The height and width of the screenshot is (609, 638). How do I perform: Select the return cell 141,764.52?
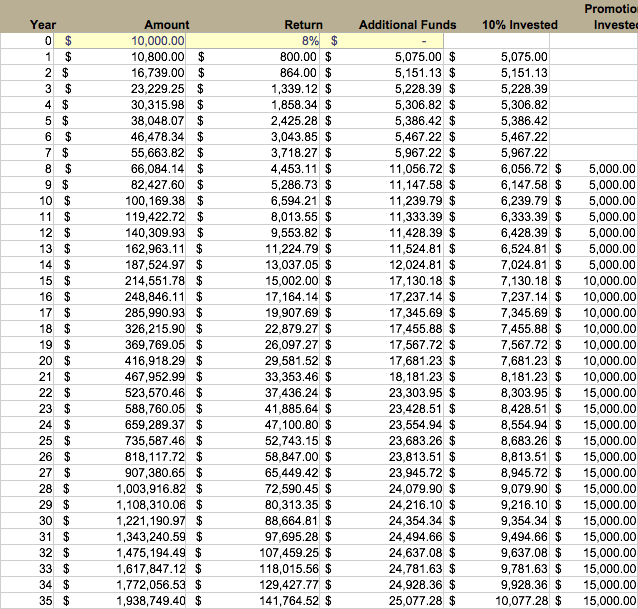pyautogui.click(x=253, y=601)
